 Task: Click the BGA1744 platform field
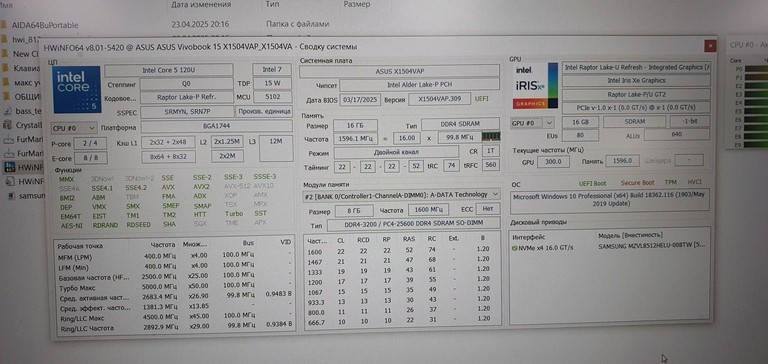tap(216, 127)
